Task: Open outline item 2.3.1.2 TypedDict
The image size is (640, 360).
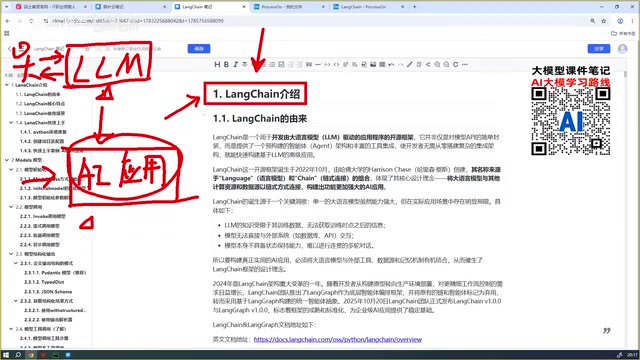Action: pyautogui.click(x=44, y=282)
